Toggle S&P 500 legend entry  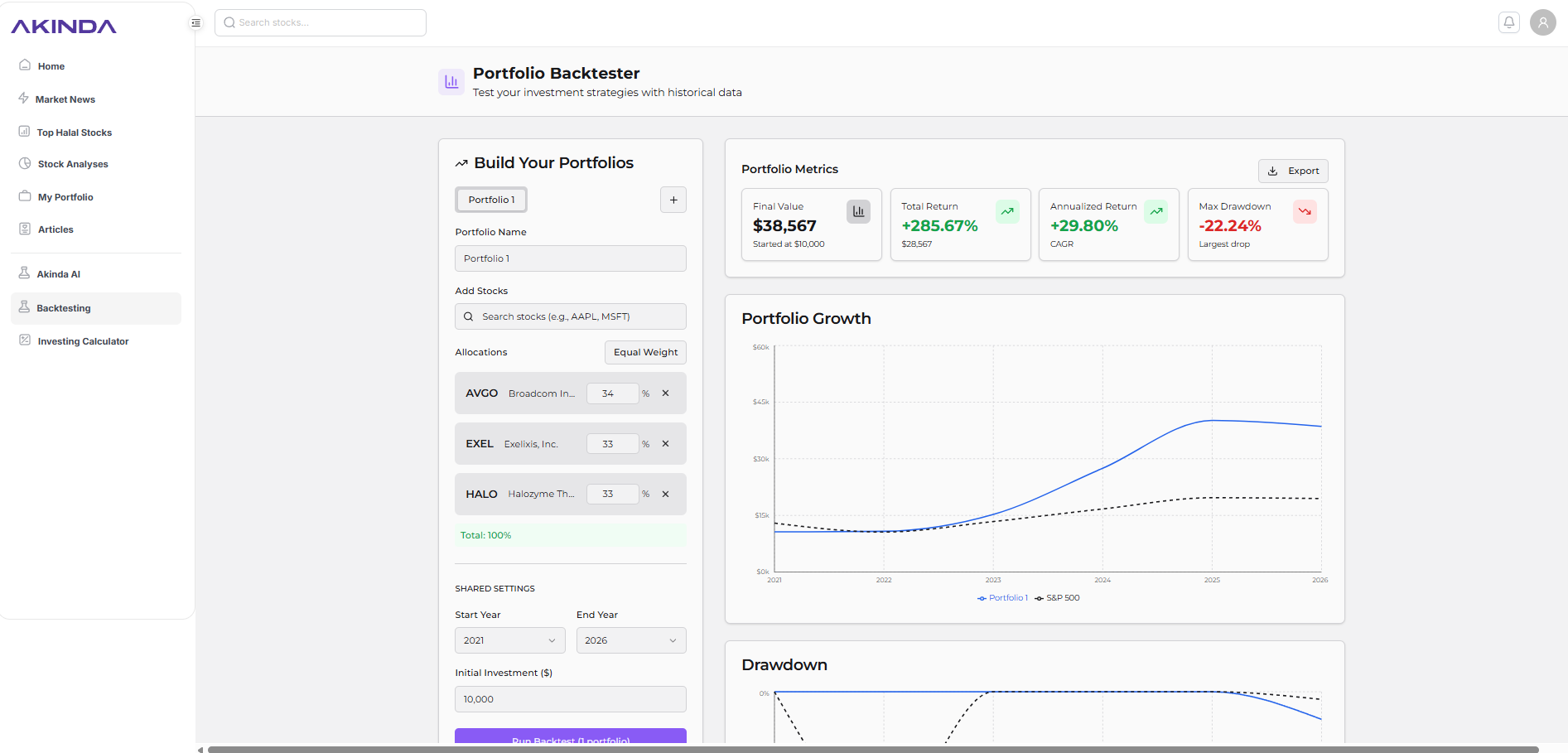pos(1058,598)
